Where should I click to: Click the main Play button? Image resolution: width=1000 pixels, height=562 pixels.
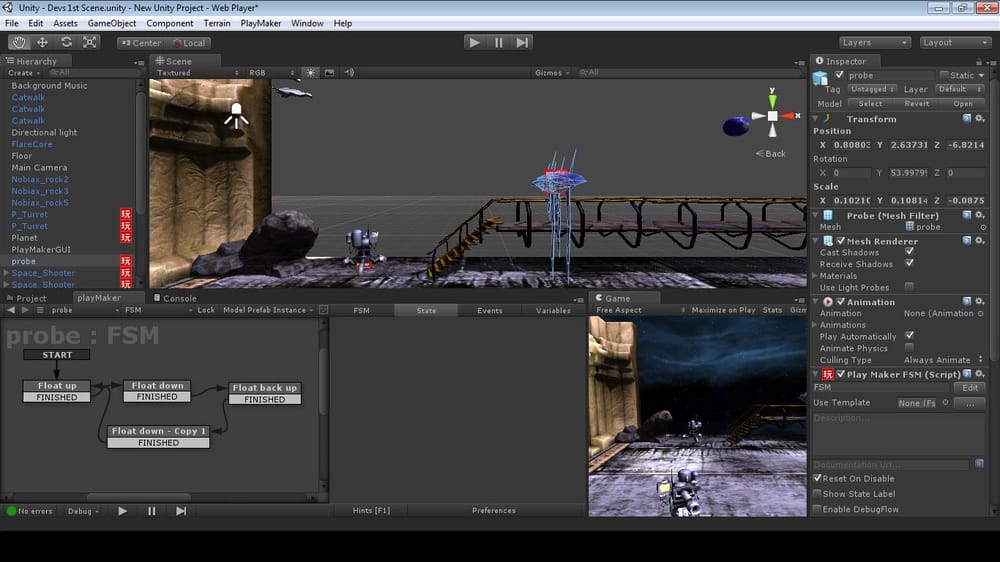click(x=474, y=43)
